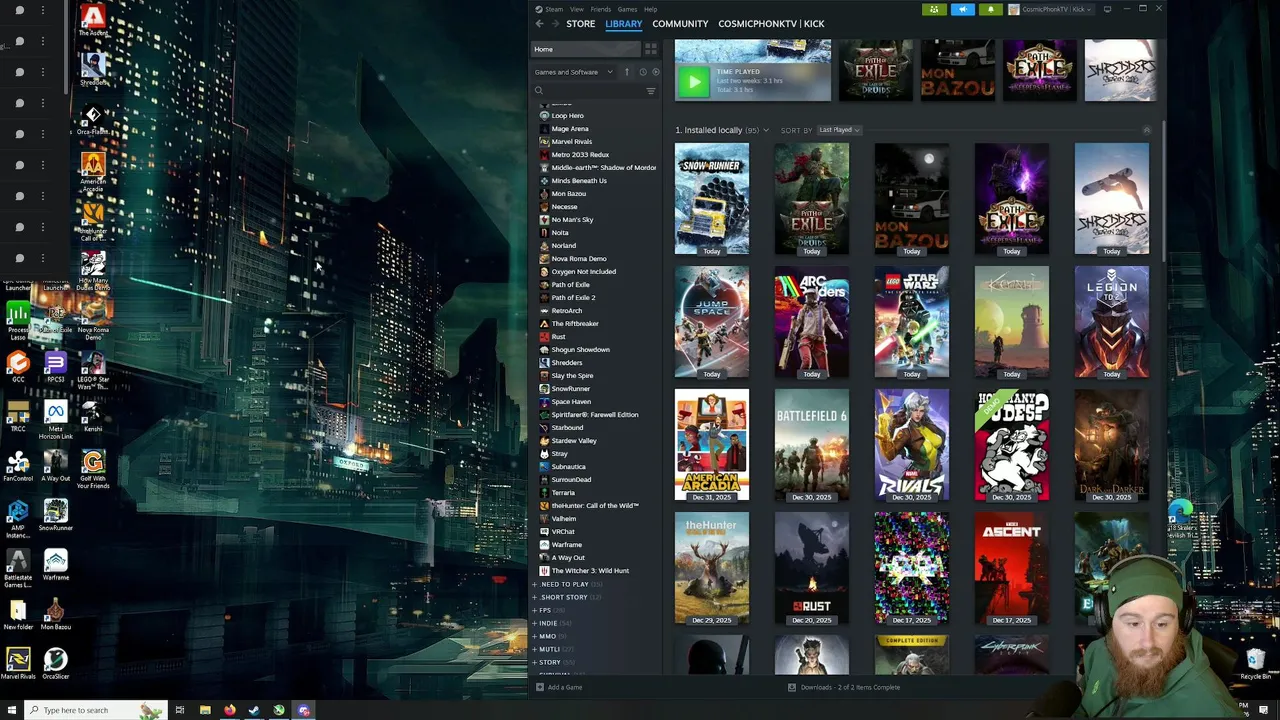
Task: Open Task View on the taskbar
Action: [180, 710]
